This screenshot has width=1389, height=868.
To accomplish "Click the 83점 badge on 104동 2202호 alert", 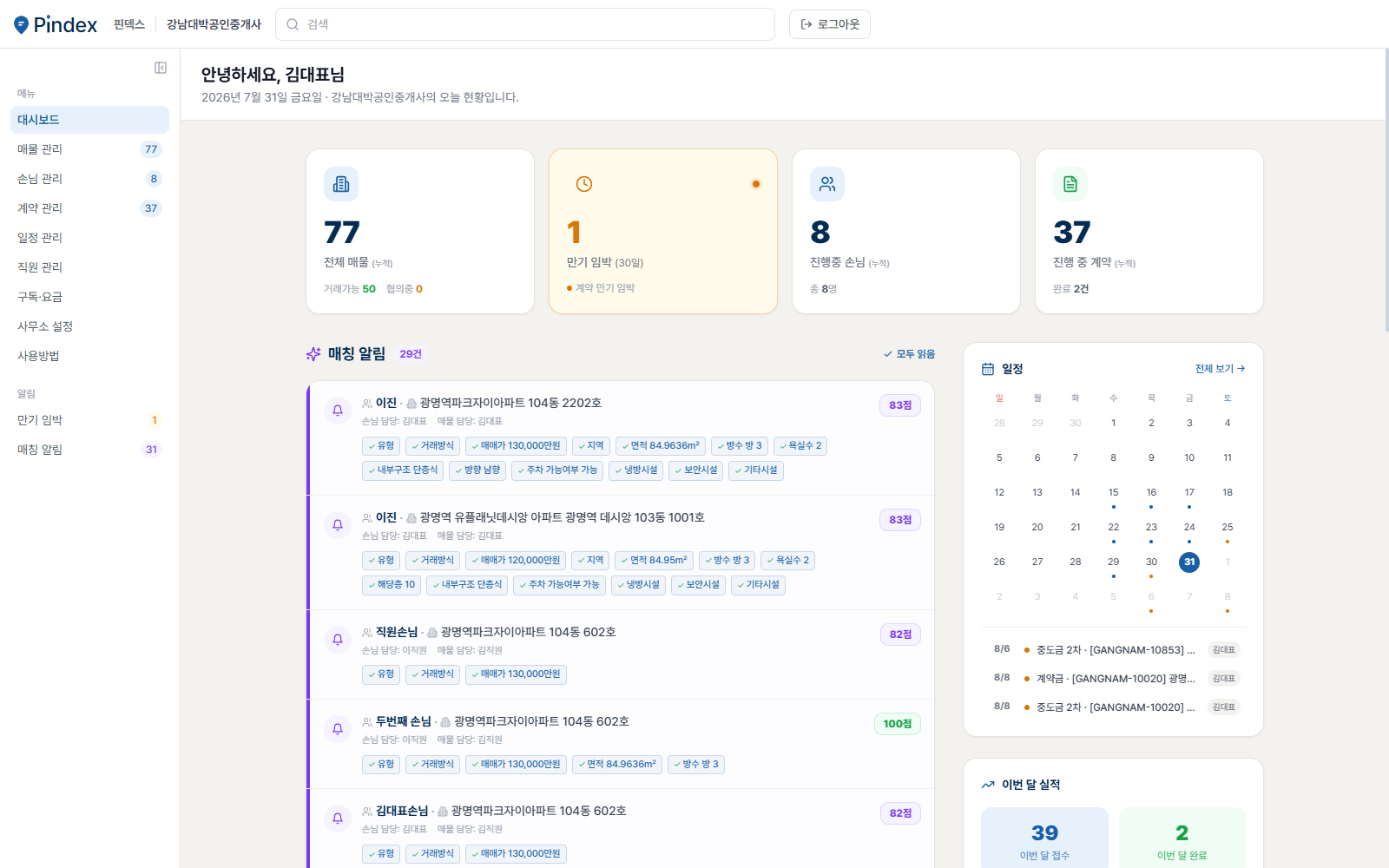I will pyautogui.click(x=900, y=405).
